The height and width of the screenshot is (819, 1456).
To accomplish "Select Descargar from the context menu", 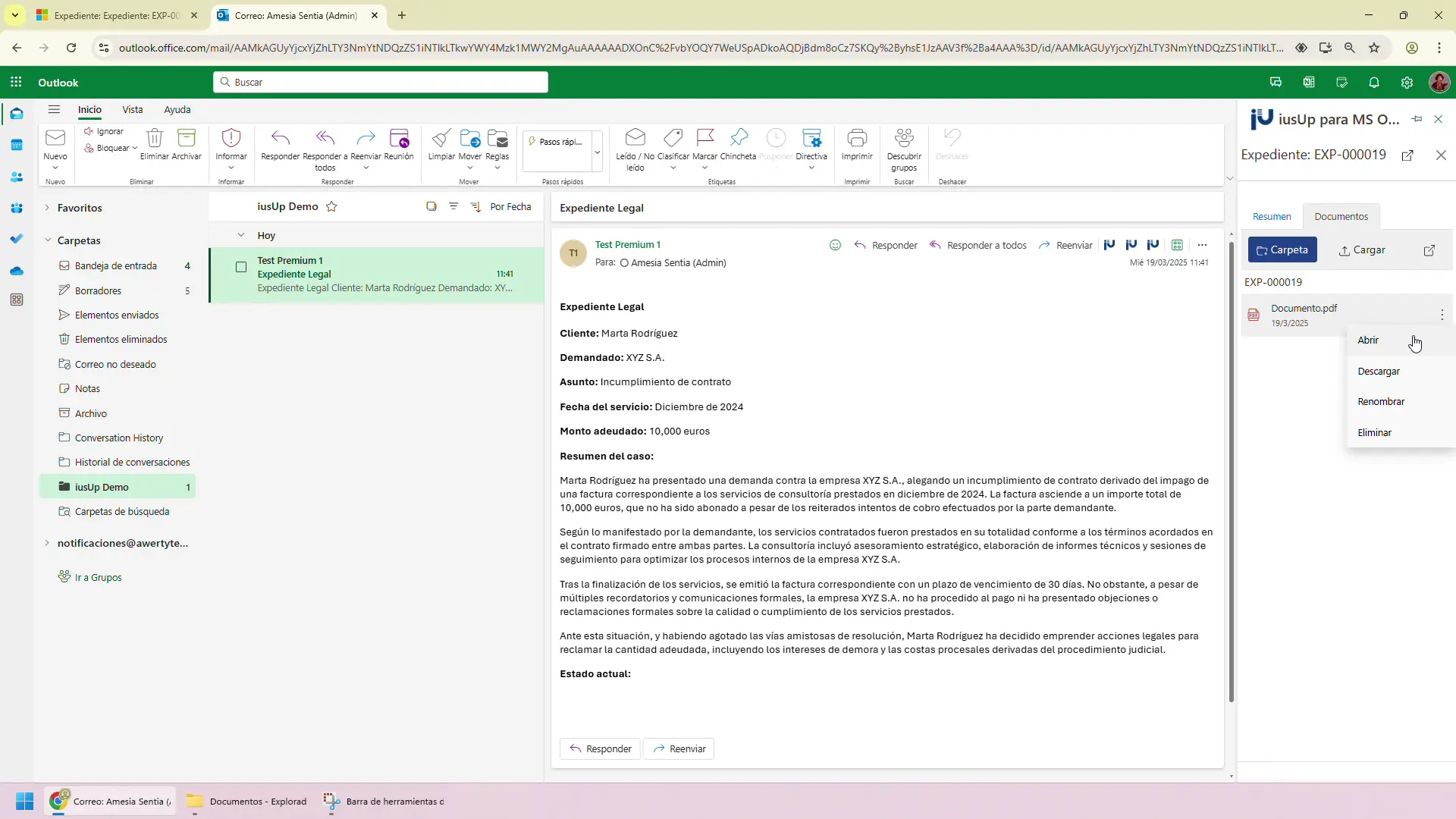I will [x=1378, y=372].
